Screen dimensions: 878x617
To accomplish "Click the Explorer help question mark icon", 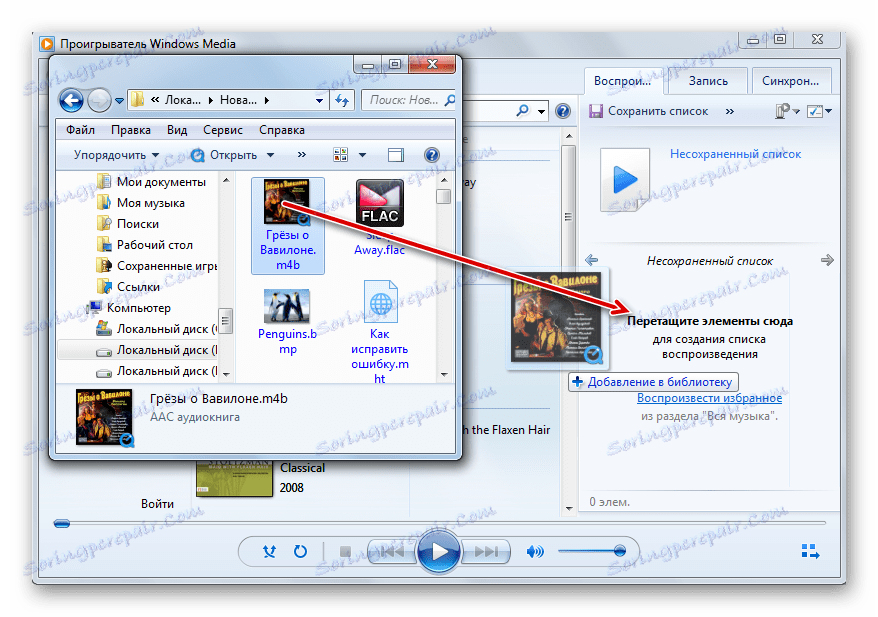I will coord(432,155).
